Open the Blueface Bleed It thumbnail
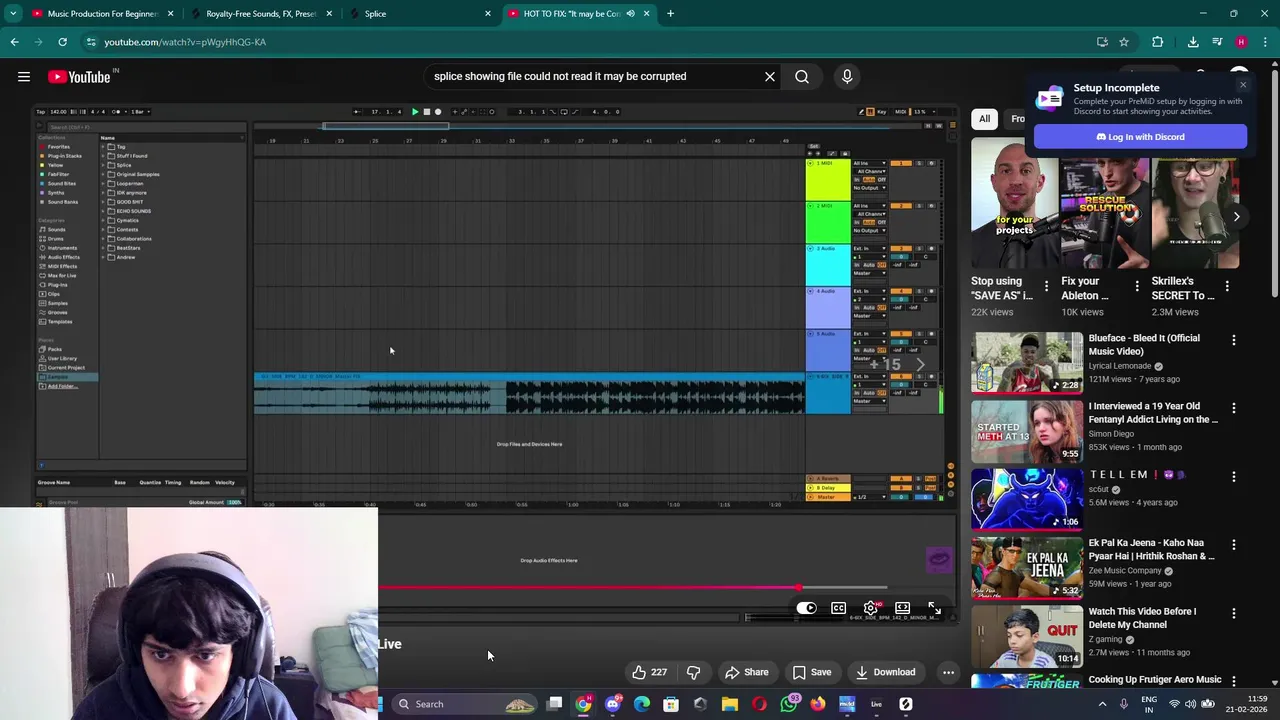 click(x=1027, y=363)
